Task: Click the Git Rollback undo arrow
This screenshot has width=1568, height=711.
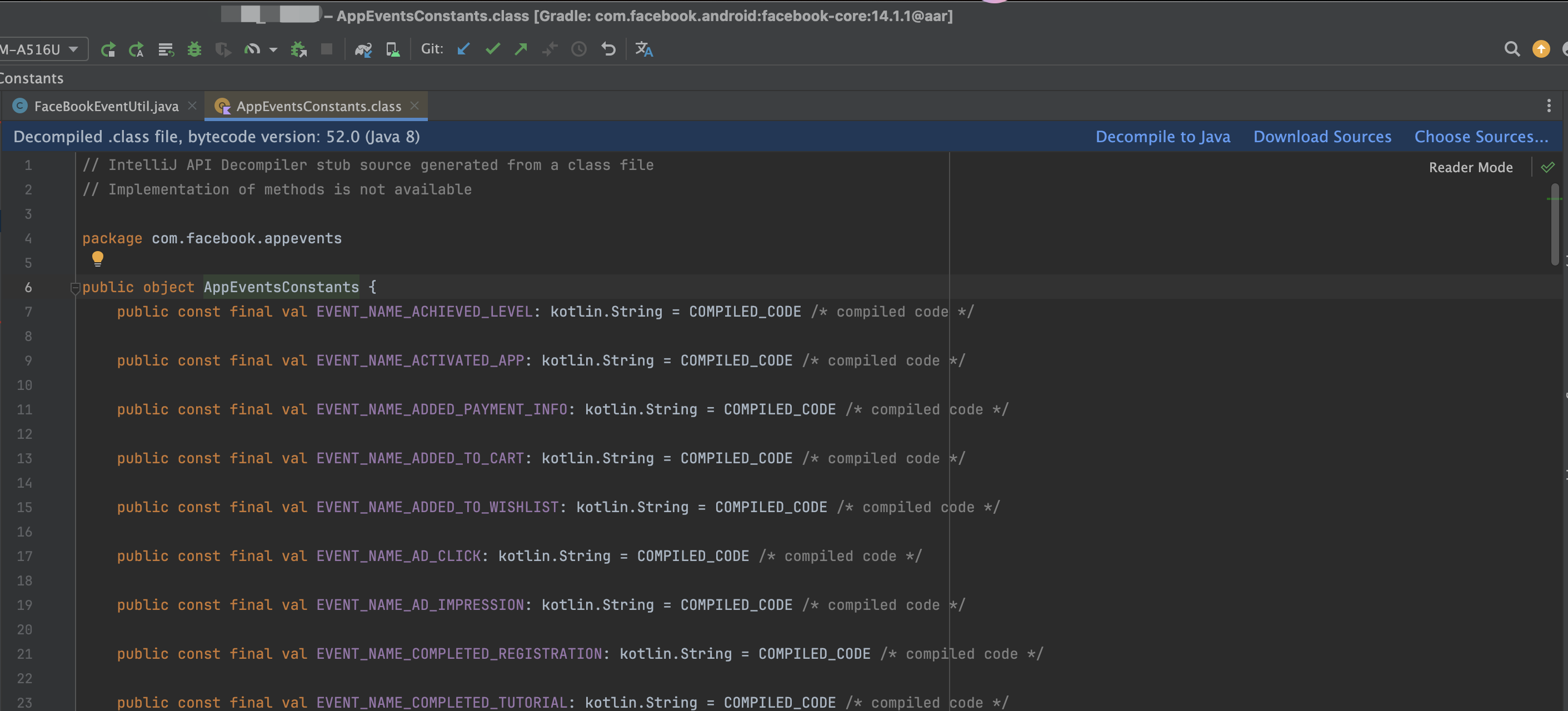Action: [x=608, y=49]
